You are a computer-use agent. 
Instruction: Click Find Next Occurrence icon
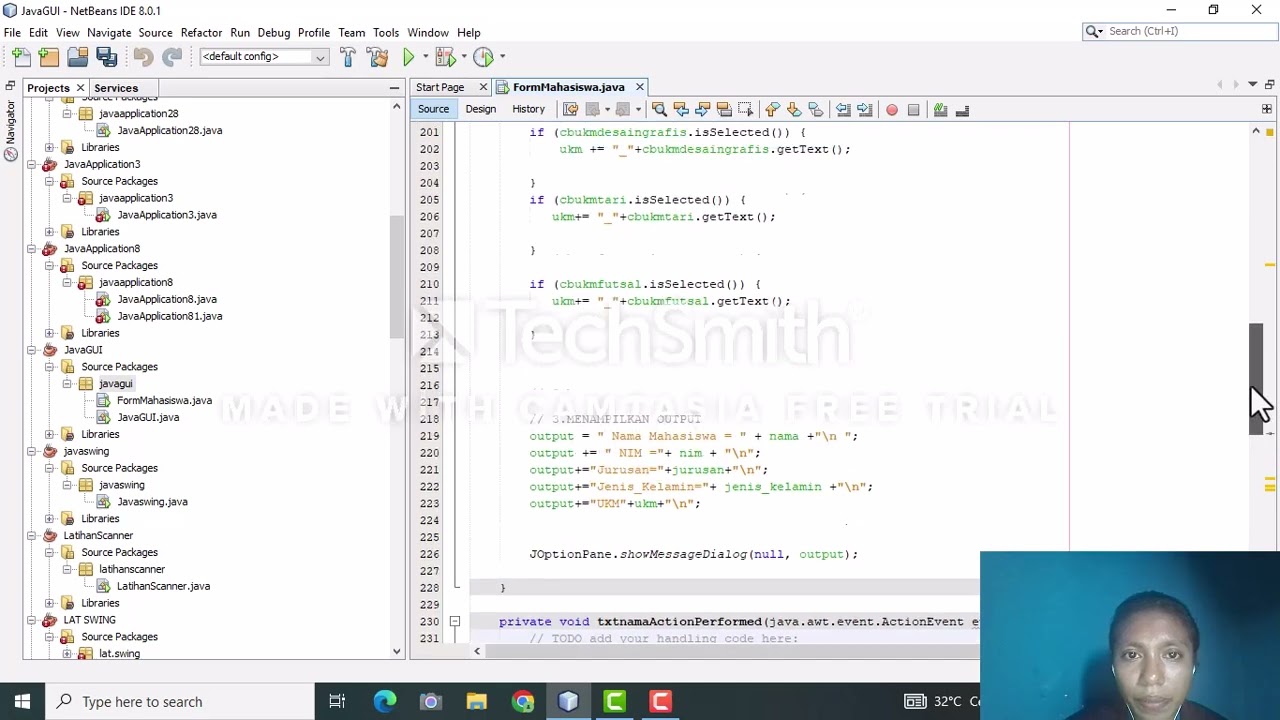[702, 110]
